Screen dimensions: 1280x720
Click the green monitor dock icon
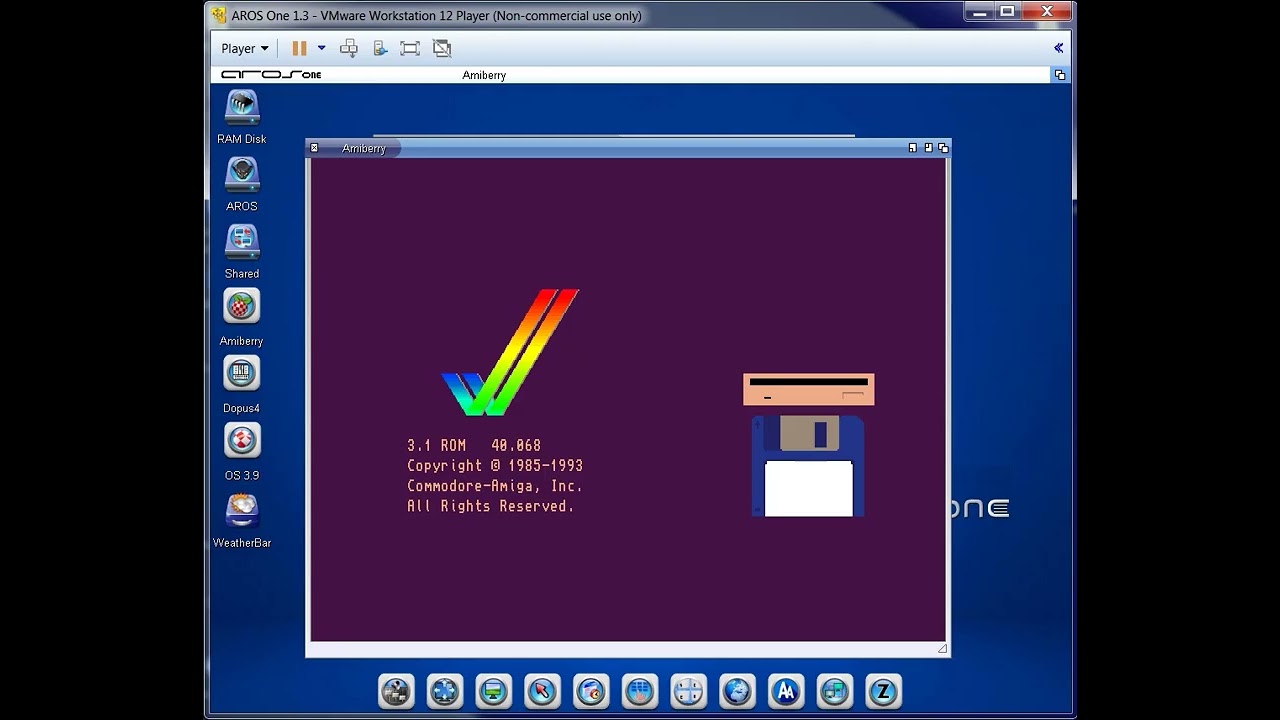pos(493,691)
